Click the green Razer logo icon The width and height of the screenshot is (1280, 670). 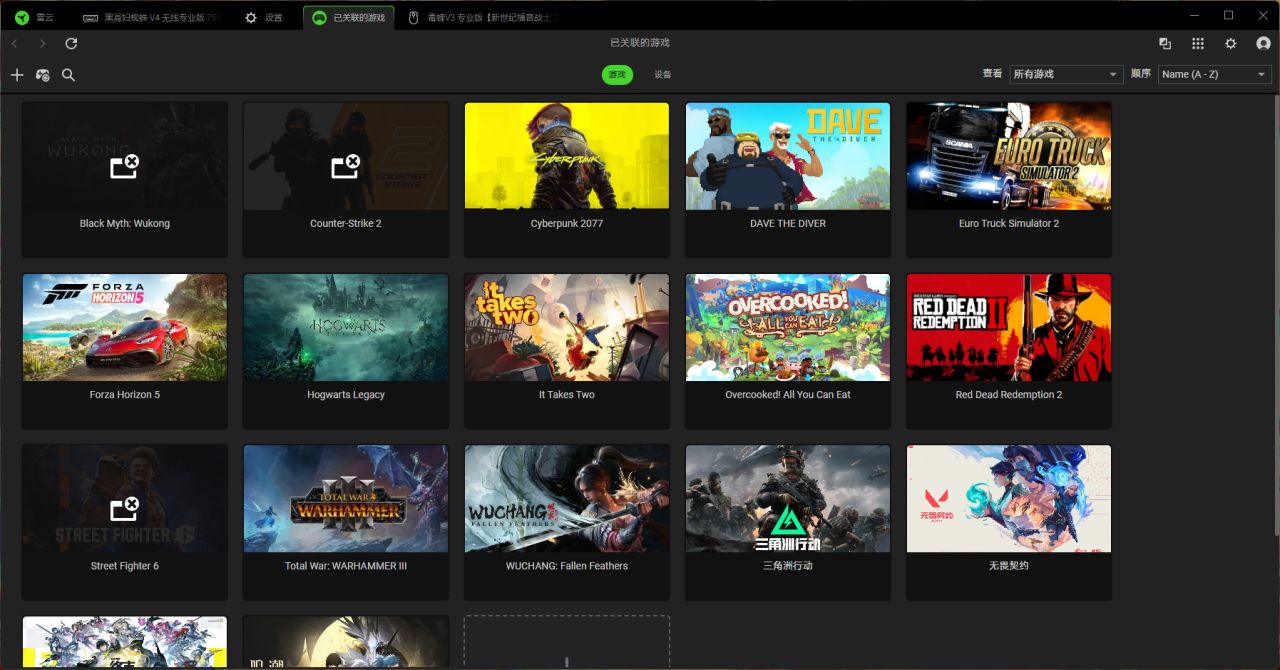[x=22, y=17]
